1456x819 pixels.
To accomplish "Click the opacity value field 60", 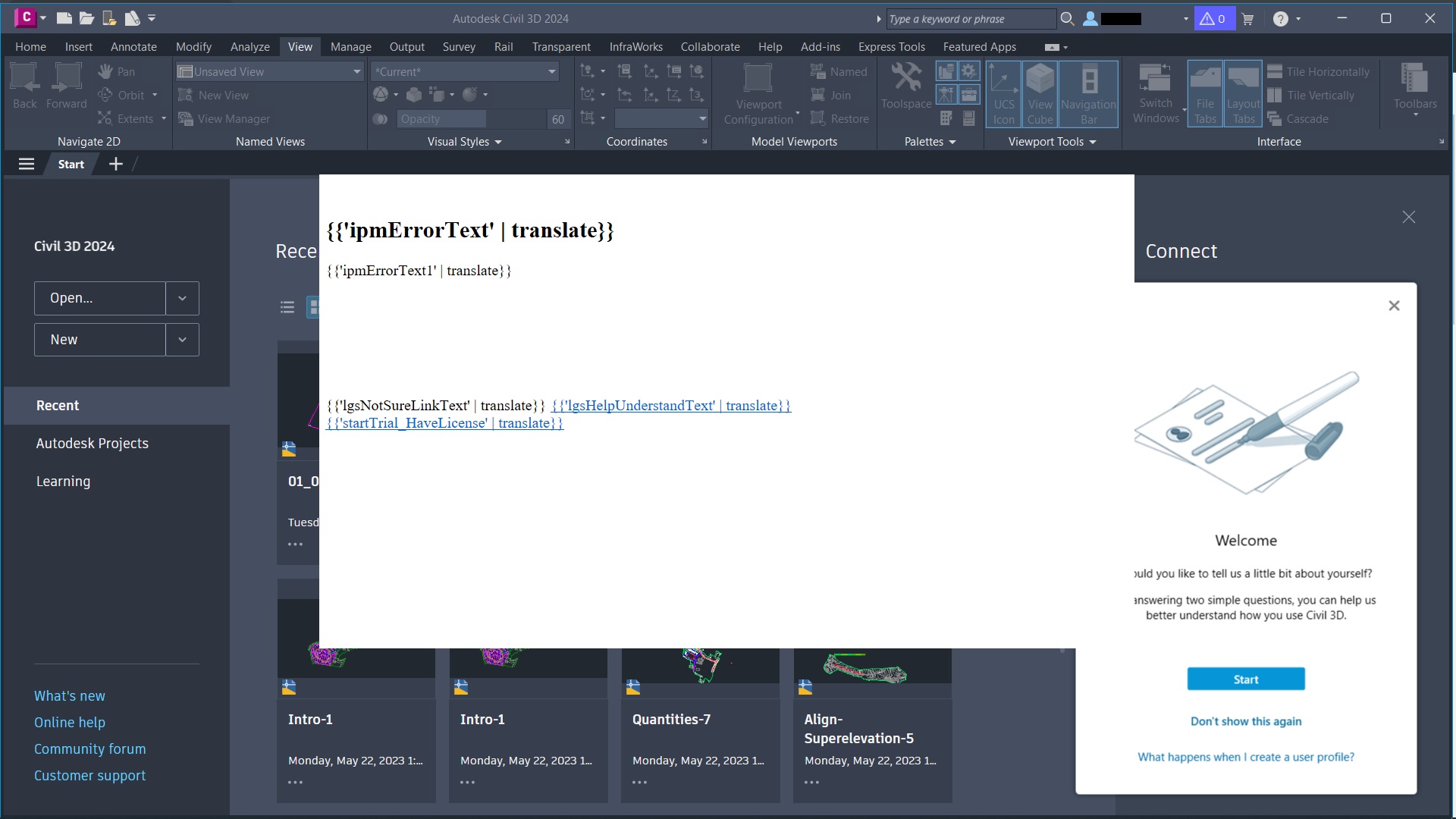I will point(557,118).
